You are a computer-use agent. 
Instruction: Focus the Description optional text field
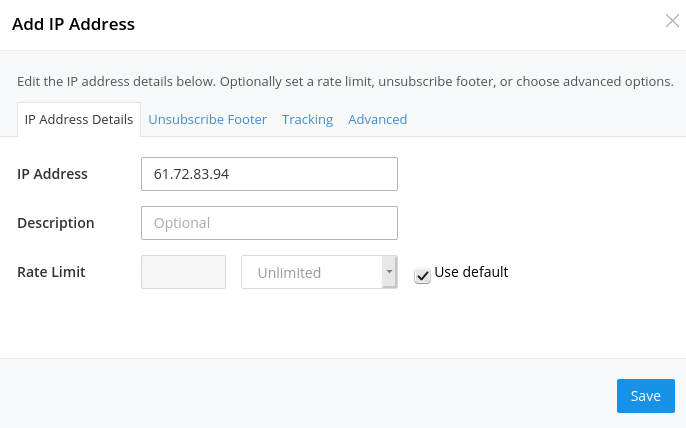point(269,223)
